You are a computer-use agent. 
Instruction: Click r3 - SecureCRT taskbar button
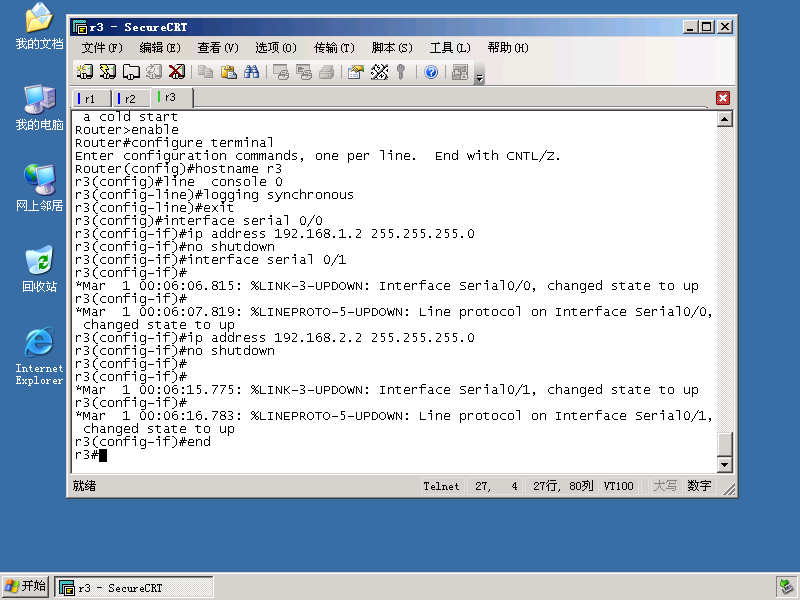click(x=134, y=588)
